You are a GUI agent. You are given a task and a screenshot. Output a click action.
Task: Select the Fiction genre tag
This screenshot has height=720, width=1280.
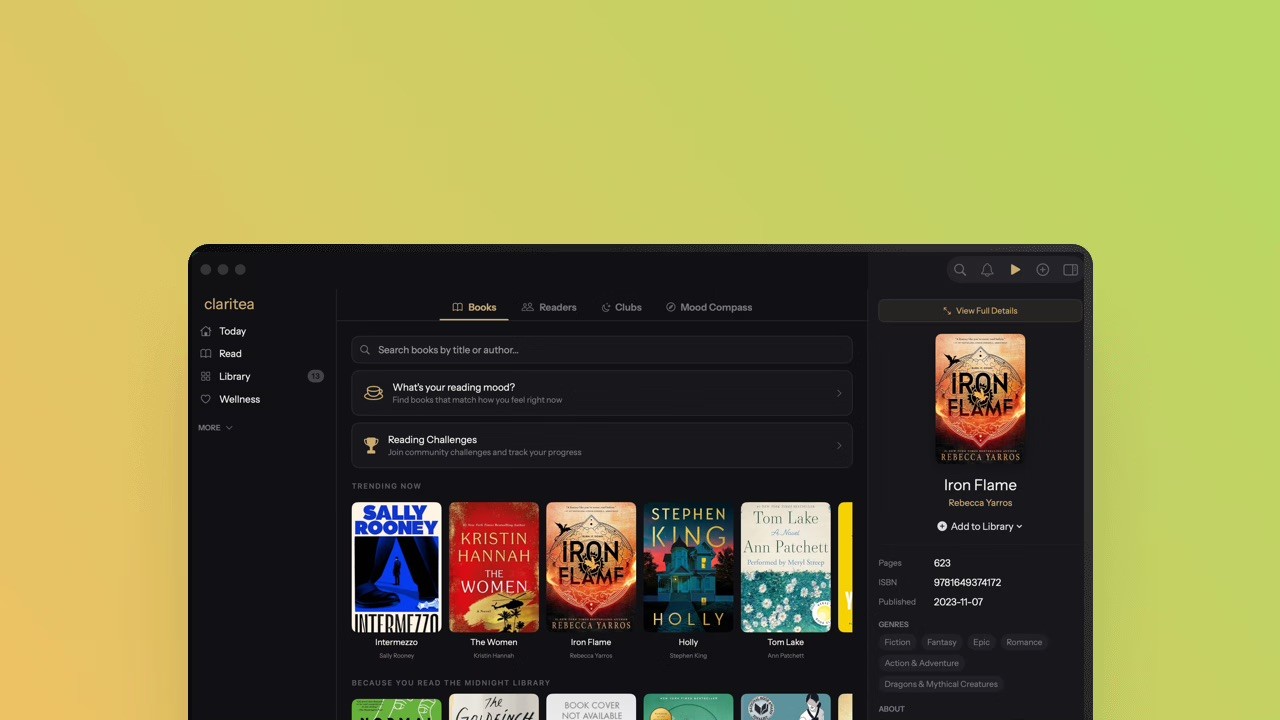897,642
